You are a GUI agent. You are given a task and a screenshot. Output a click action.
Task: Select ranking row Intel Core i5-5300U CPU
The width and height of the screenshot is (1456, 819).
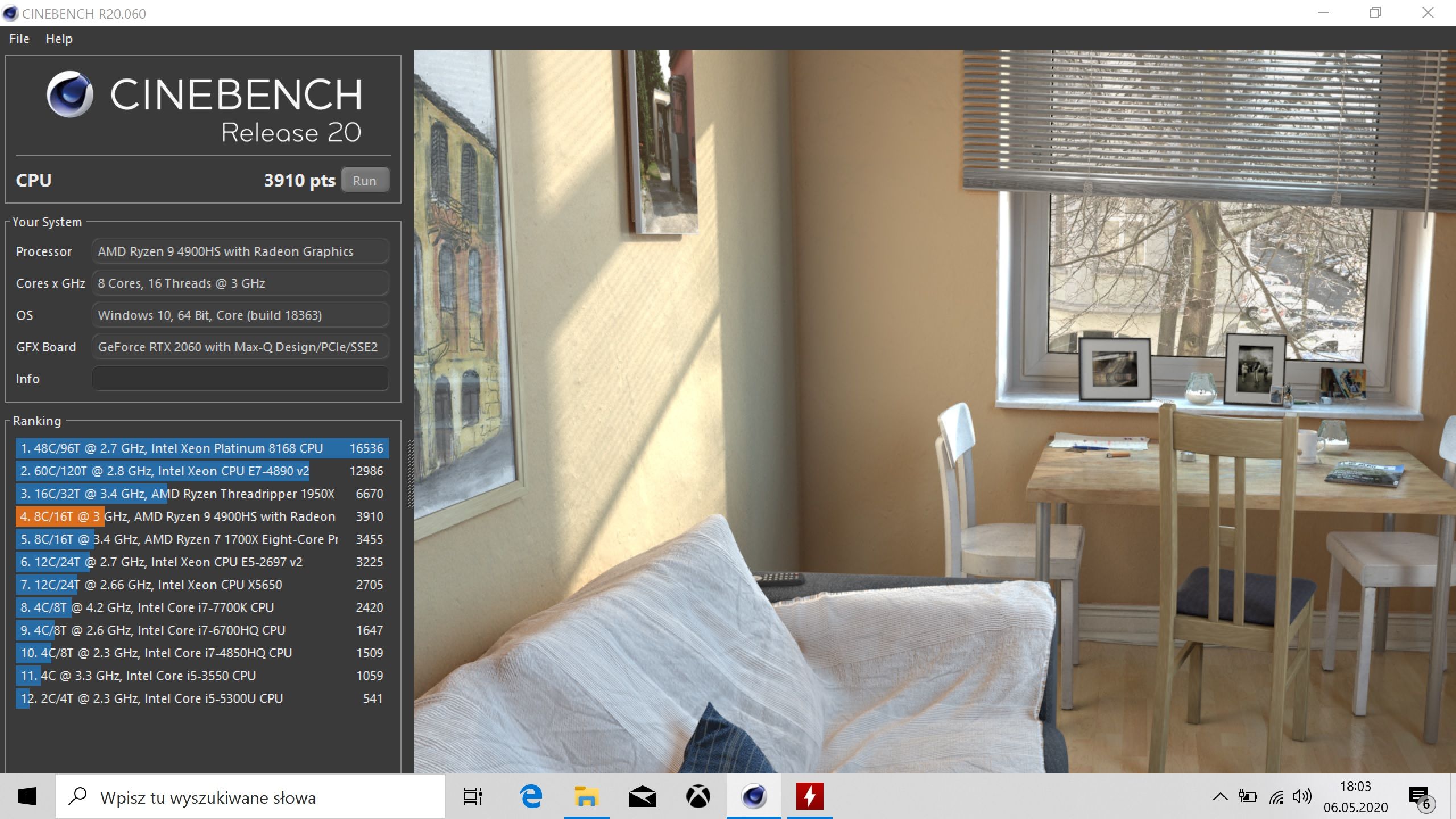click(x=202, y=698)
